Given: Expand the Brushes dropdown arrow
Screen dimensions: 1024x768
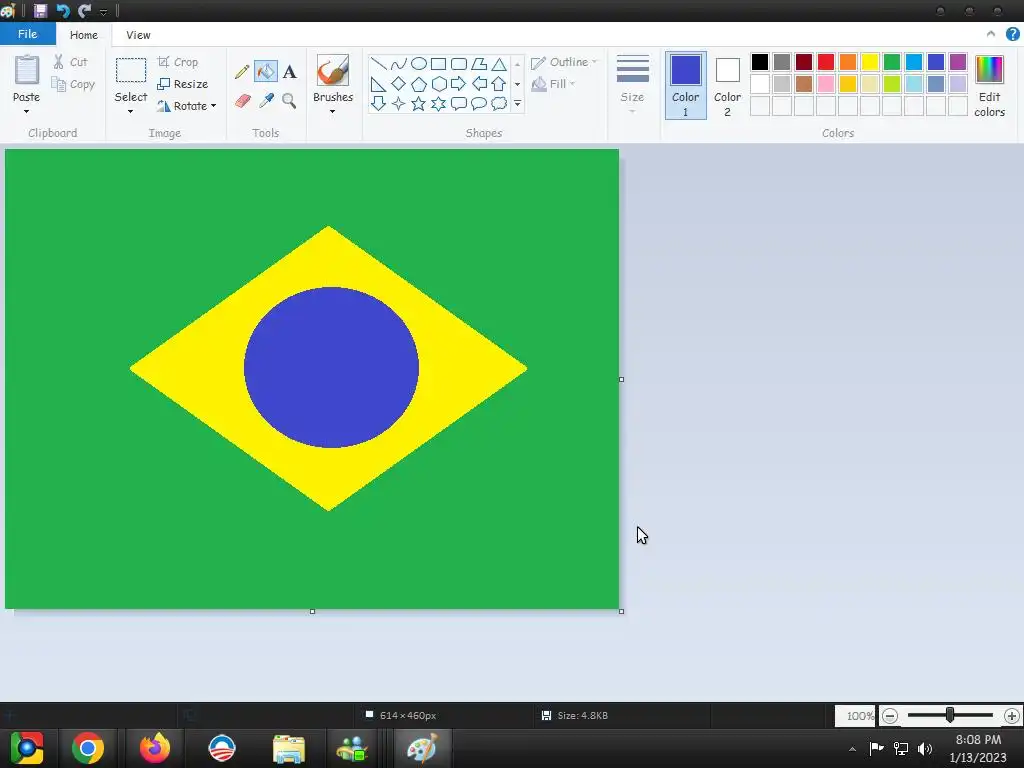Looking at the screenshot, I should [x=332, y=112].
